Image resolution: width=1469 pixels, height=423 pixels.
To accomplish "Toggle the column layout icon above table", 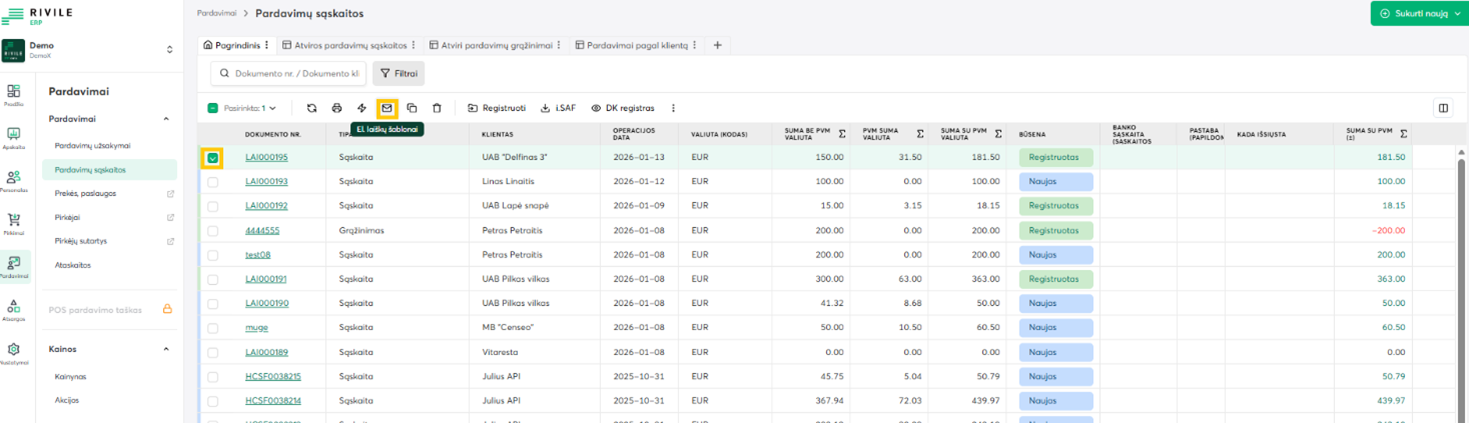I will point(1443,108).
